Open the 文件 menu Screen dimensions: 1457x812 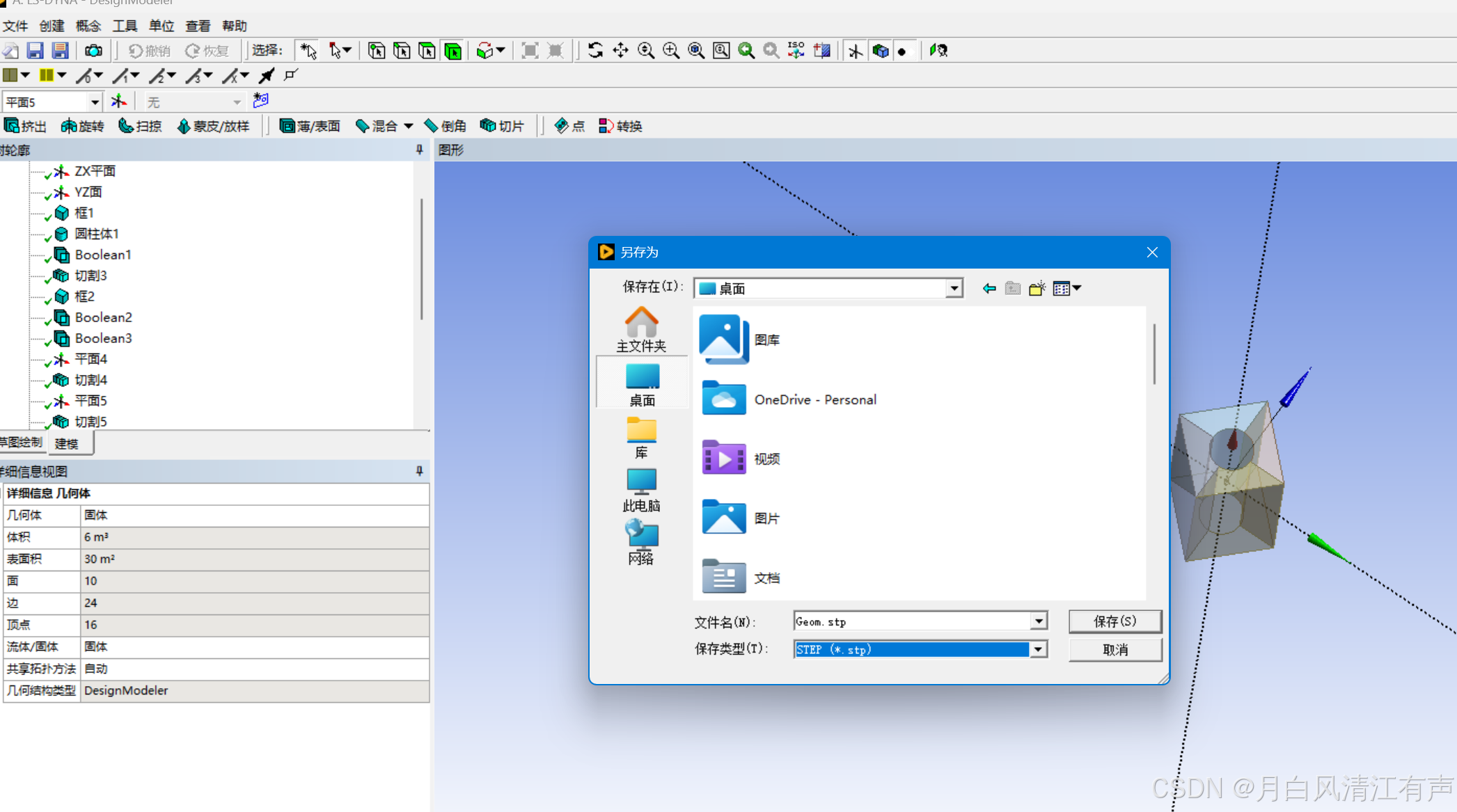tap(15, 26)
